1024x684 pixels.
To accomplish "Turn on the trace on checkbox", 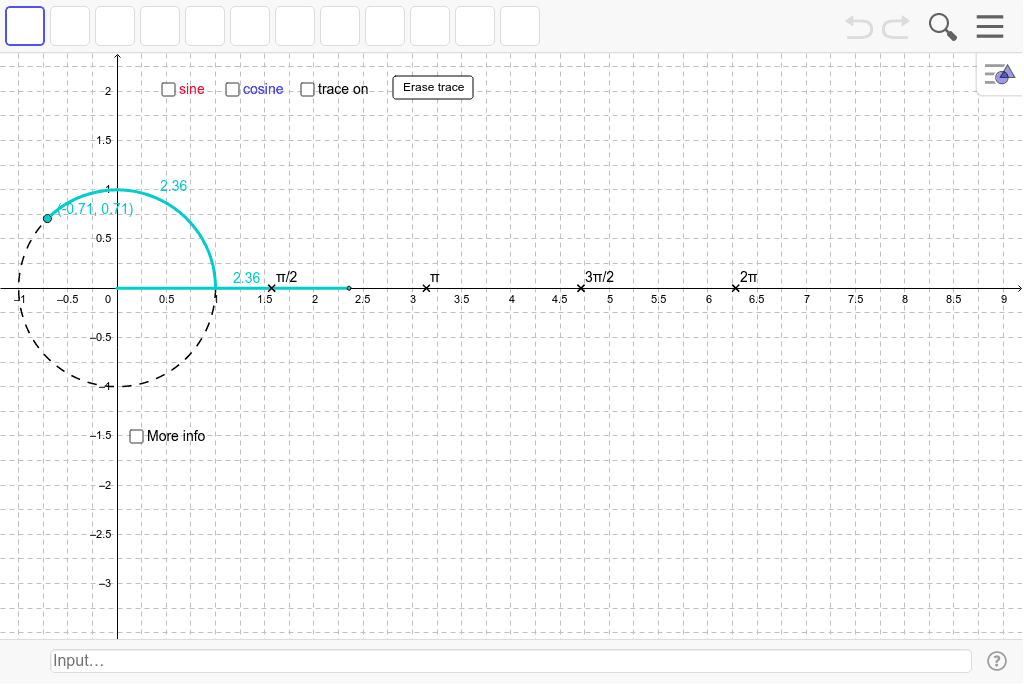I will [308, 90].
